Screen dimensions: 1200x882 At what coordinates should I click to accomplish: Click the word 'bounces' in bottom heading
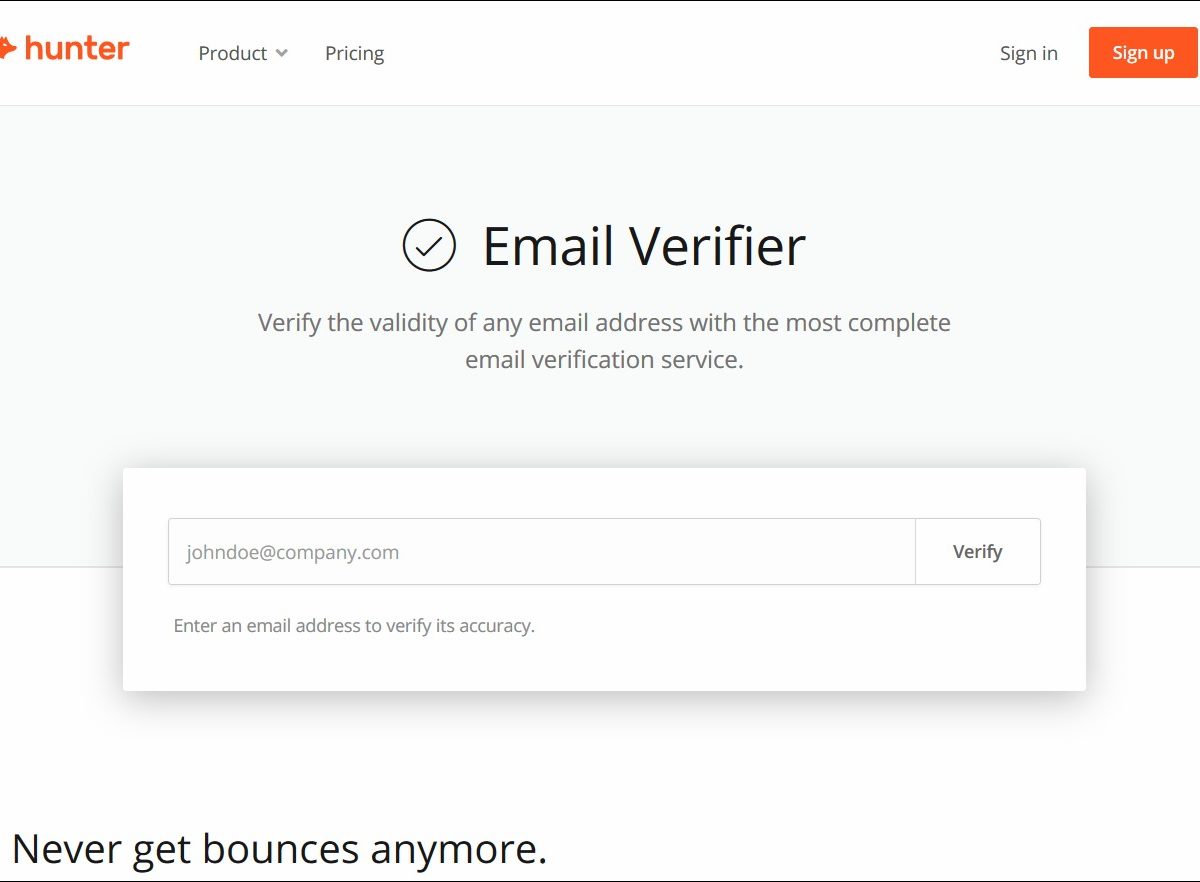(280, 849)
